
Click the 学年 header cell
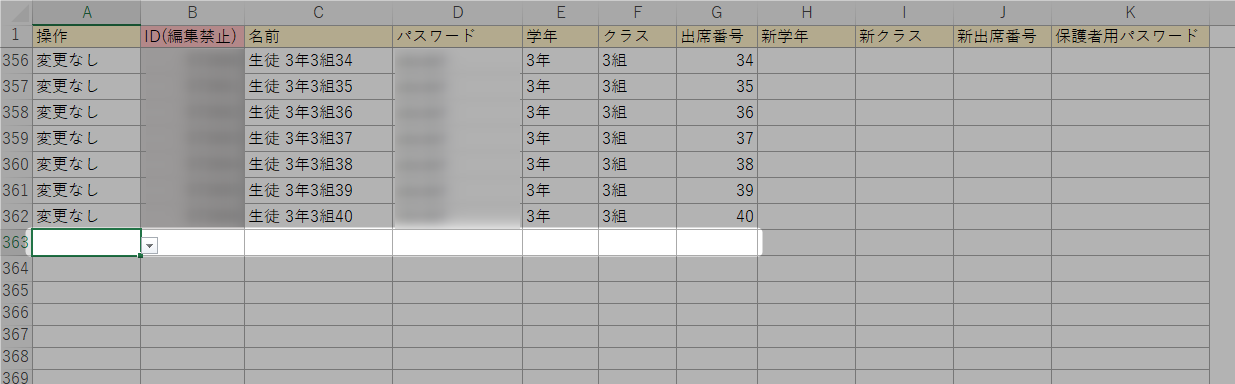click(x=560, y=36)
